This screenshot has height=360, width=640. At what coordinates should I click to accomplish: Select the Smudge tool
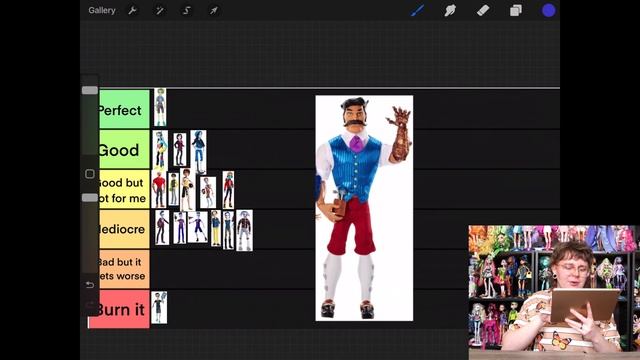(450, 11)
